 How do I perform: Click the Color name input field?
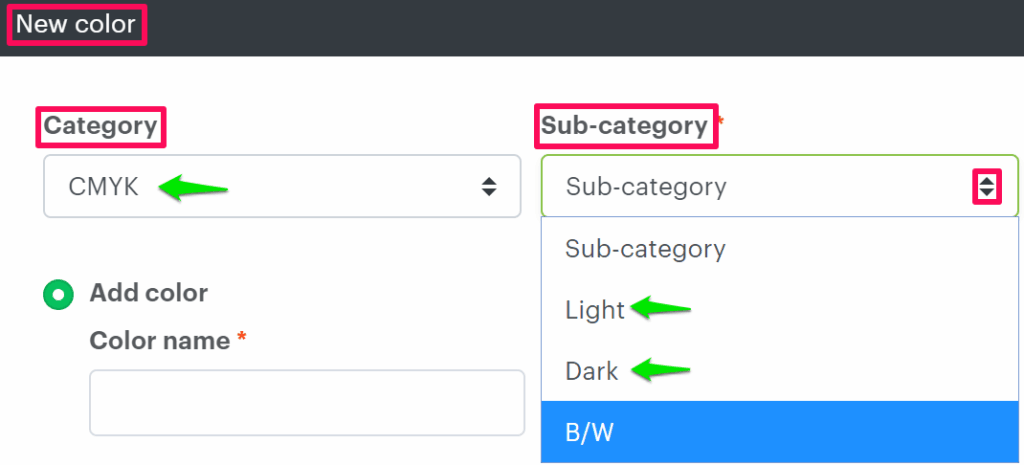pos(306,402)
